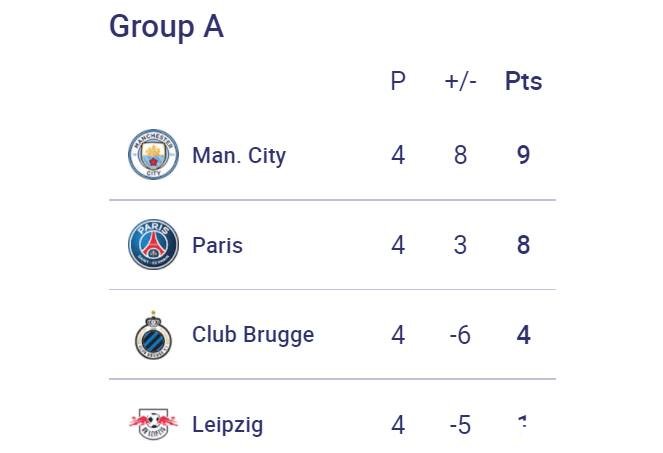Click Leipzig's matches played value
This screenshot has height=453, width=663.
click(398, 425)
